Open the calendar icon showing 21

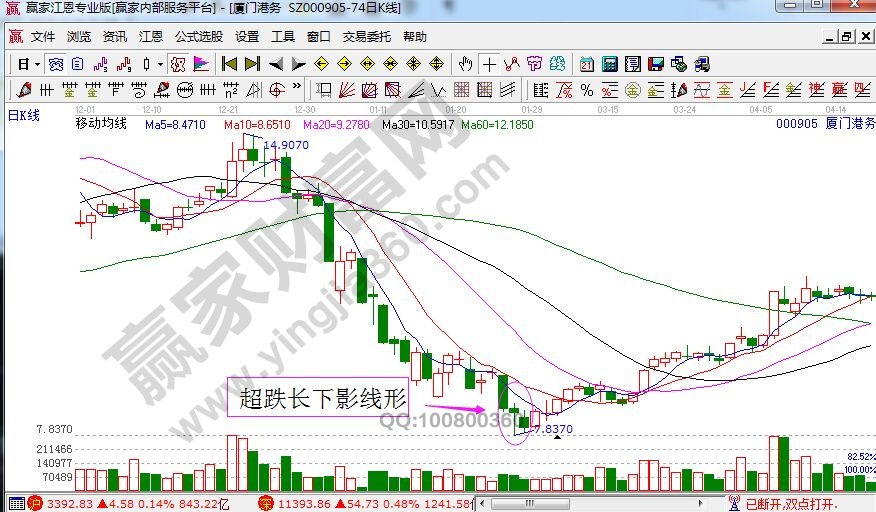click(586, 64)
